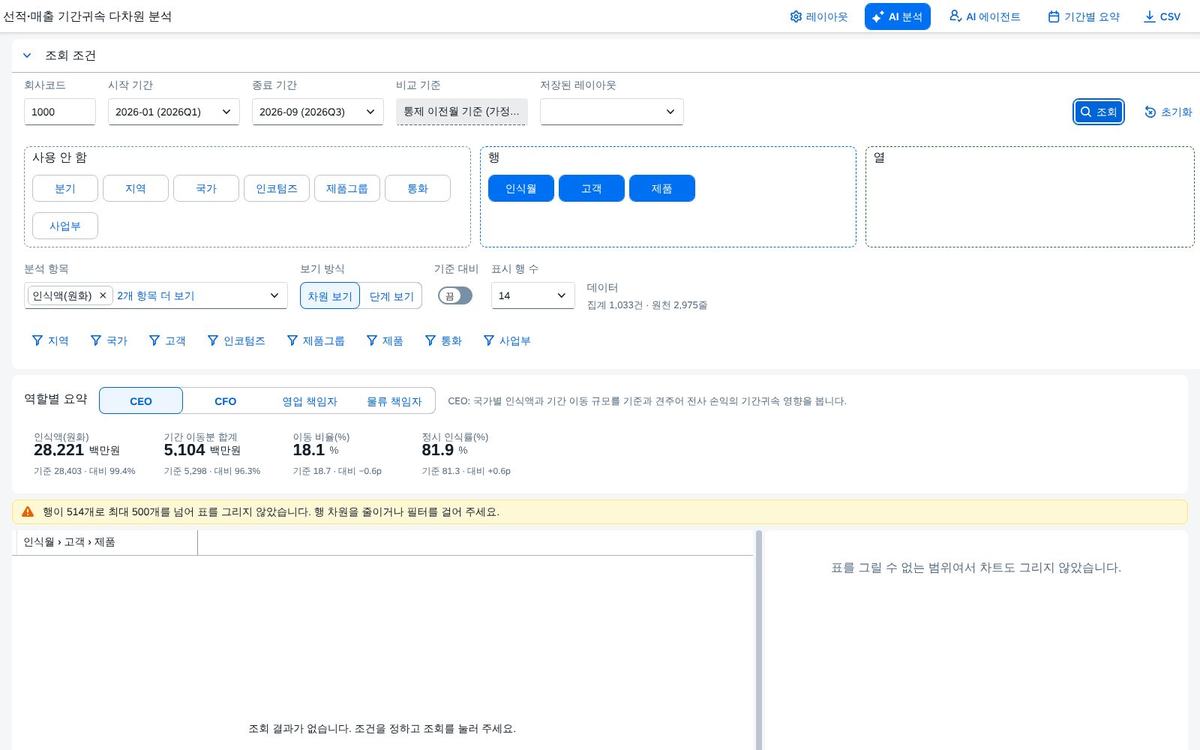Click the 2개 항목 더 보기 text
The height and width of the screenshot is (750, 1200).
point(155,296)
